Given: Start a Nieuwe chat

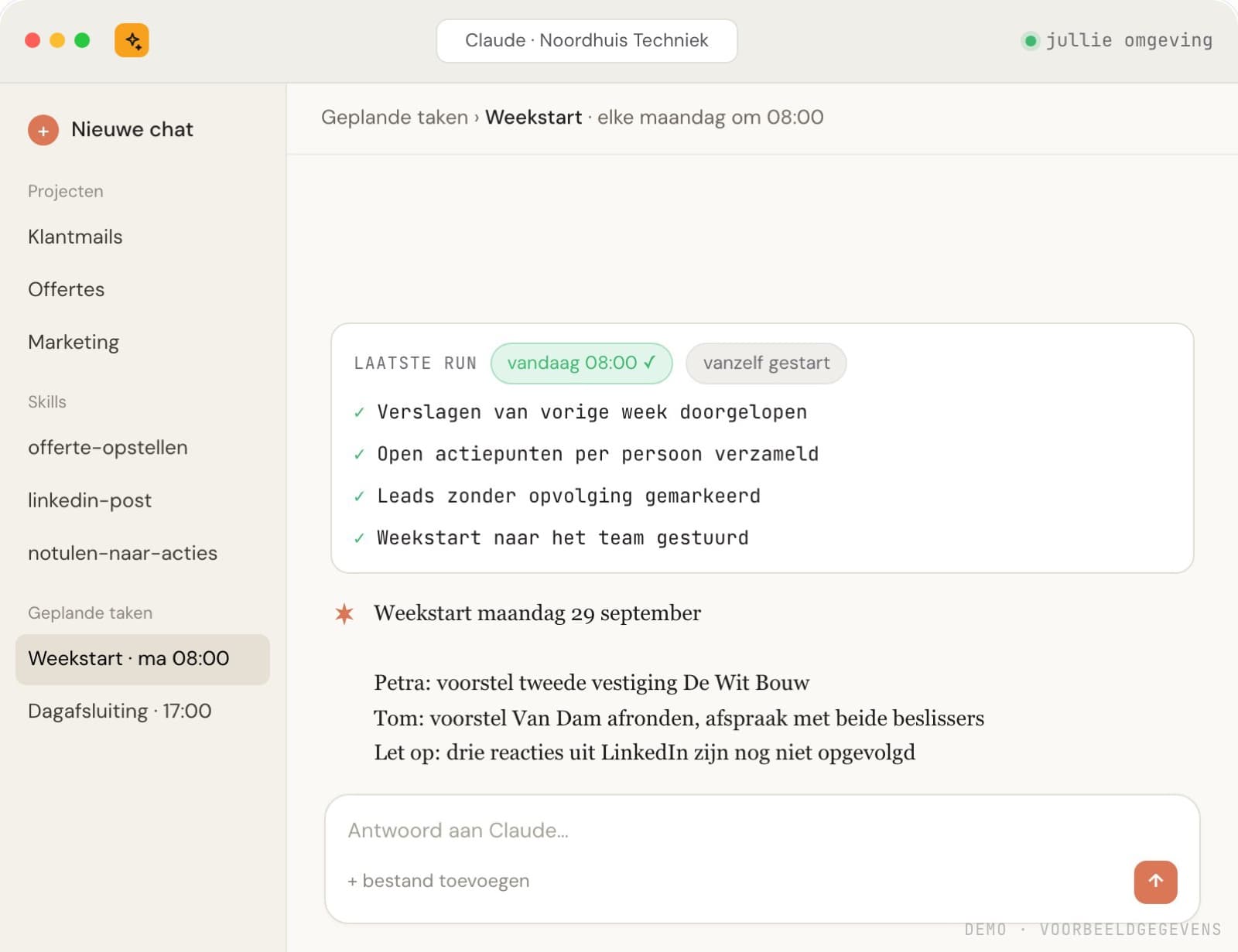Looking at the screenshot, I should 111,130.
